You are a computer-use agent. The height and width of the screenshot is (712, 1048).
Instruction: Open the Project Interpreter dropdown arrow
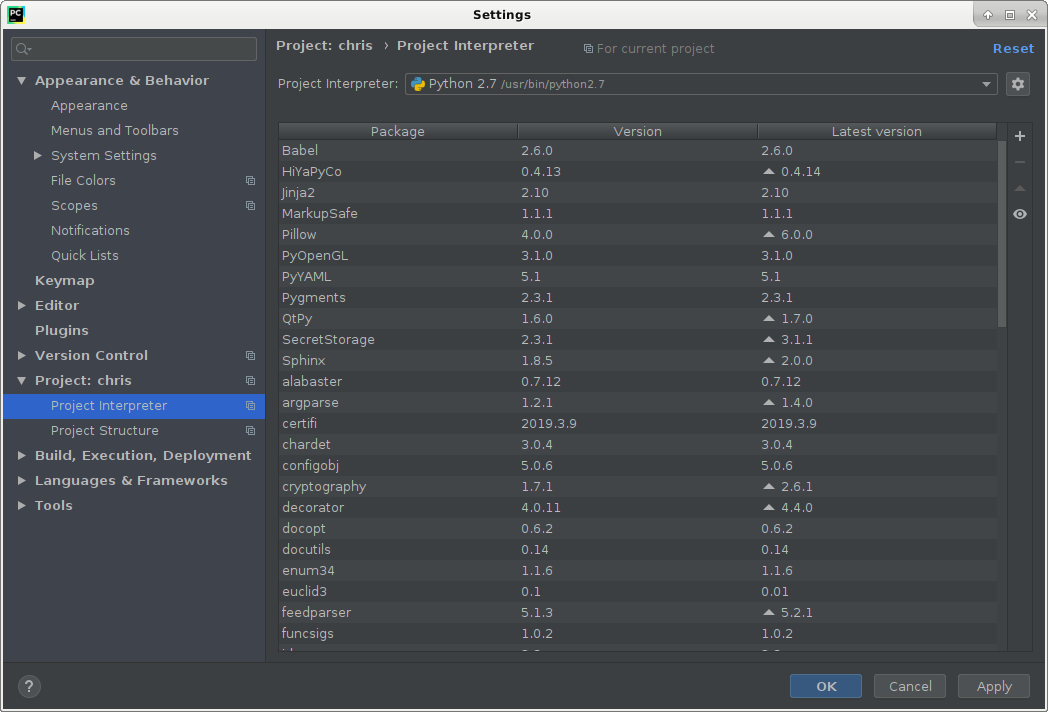[986, 84]
